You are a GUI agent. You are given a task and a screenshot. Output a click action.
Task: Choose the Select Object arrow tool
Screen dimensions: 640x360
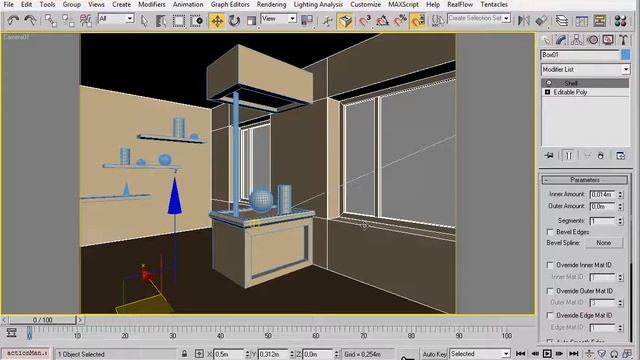click(144, 20)
